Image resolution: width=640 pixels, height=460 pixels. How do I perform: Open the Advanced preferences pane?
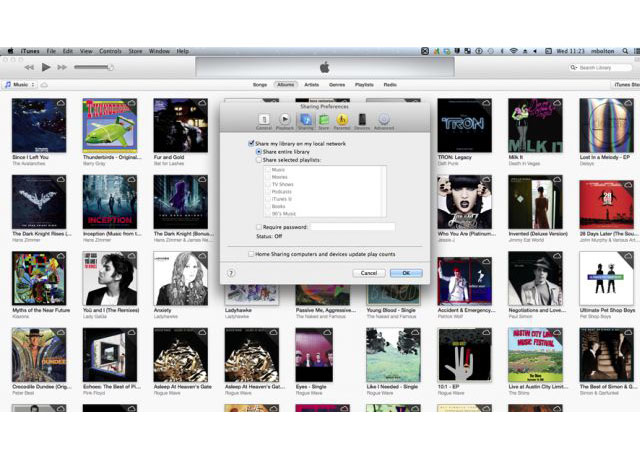pos(384,122)
